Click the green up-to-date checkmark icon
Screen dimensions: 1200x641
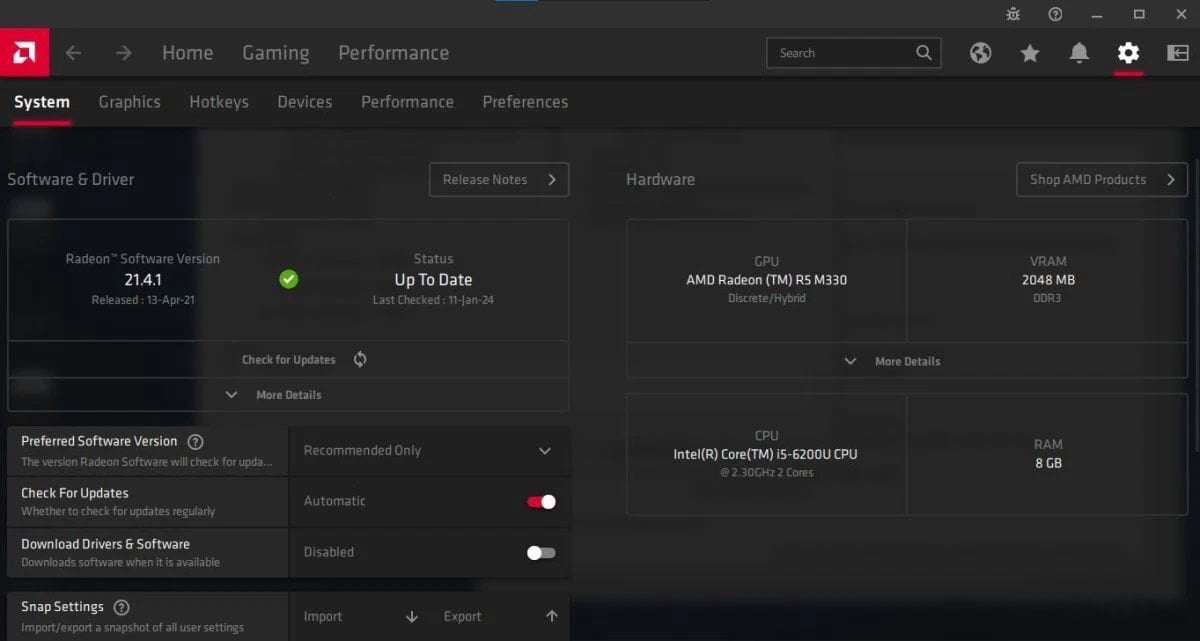pos(289,279)
